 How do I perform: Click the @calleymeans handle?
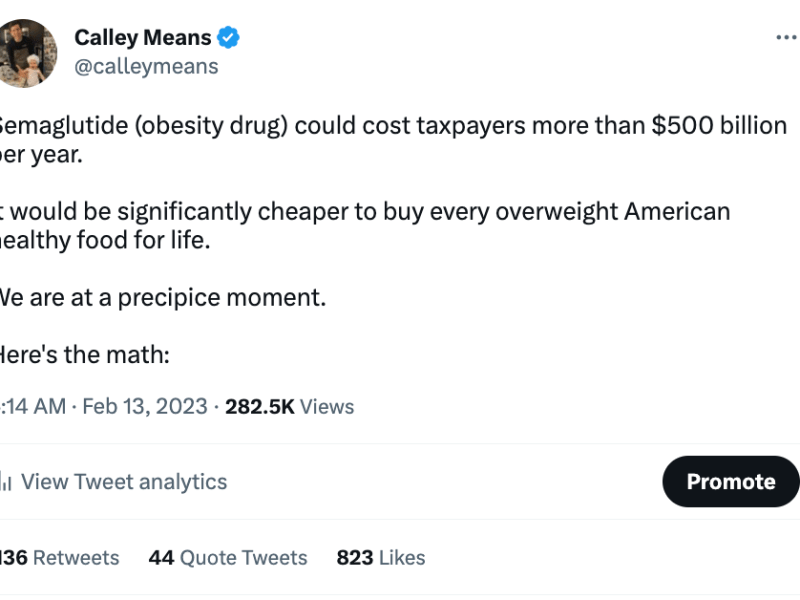[146, 66]
